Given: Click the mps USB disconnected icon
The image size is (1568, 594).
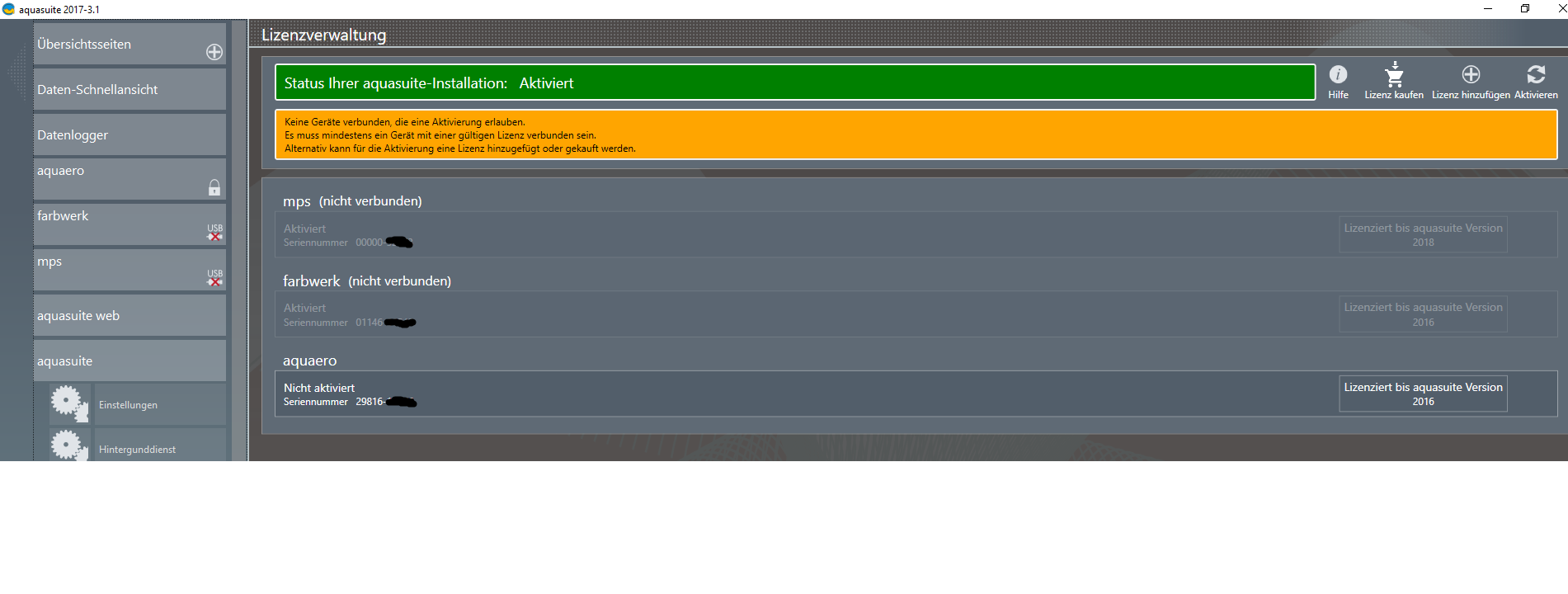Looking at the screenshot, I should [x=214, y=278].
